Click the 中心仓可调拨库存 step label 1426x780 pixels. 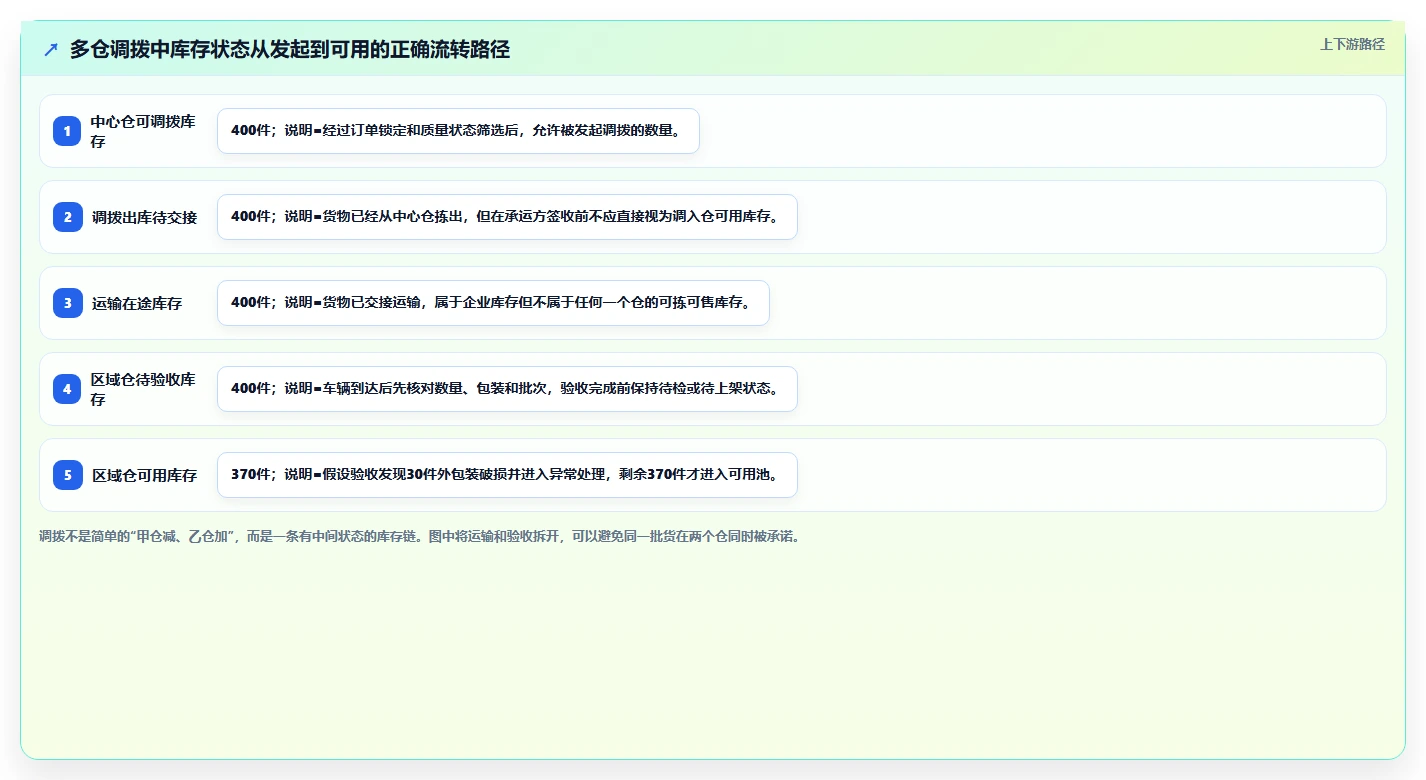coord(143,131)
